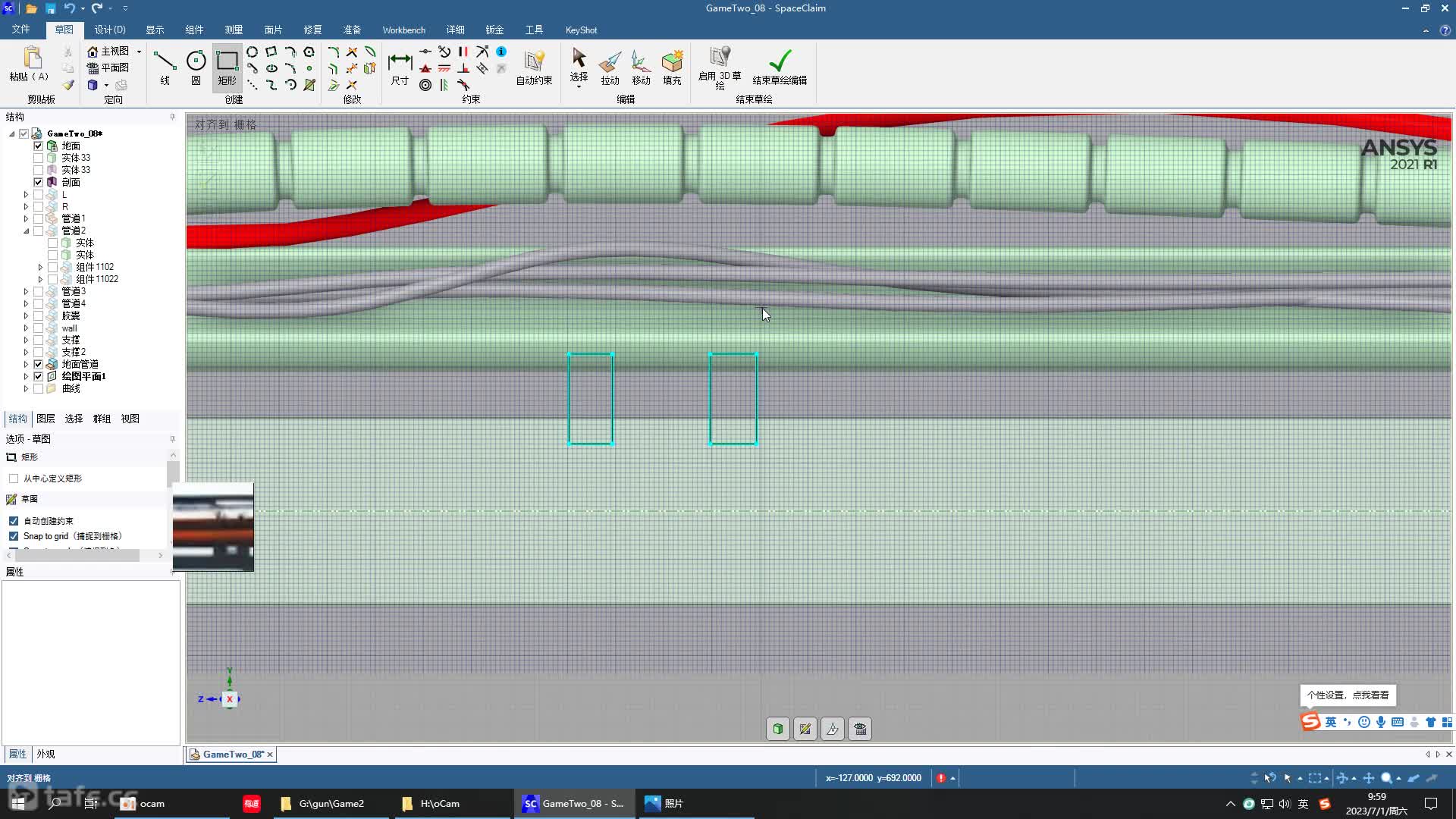The image size is (1456, 819).
Task: Toggle 自动创建约束 checkbox
Action: [14, 521]
